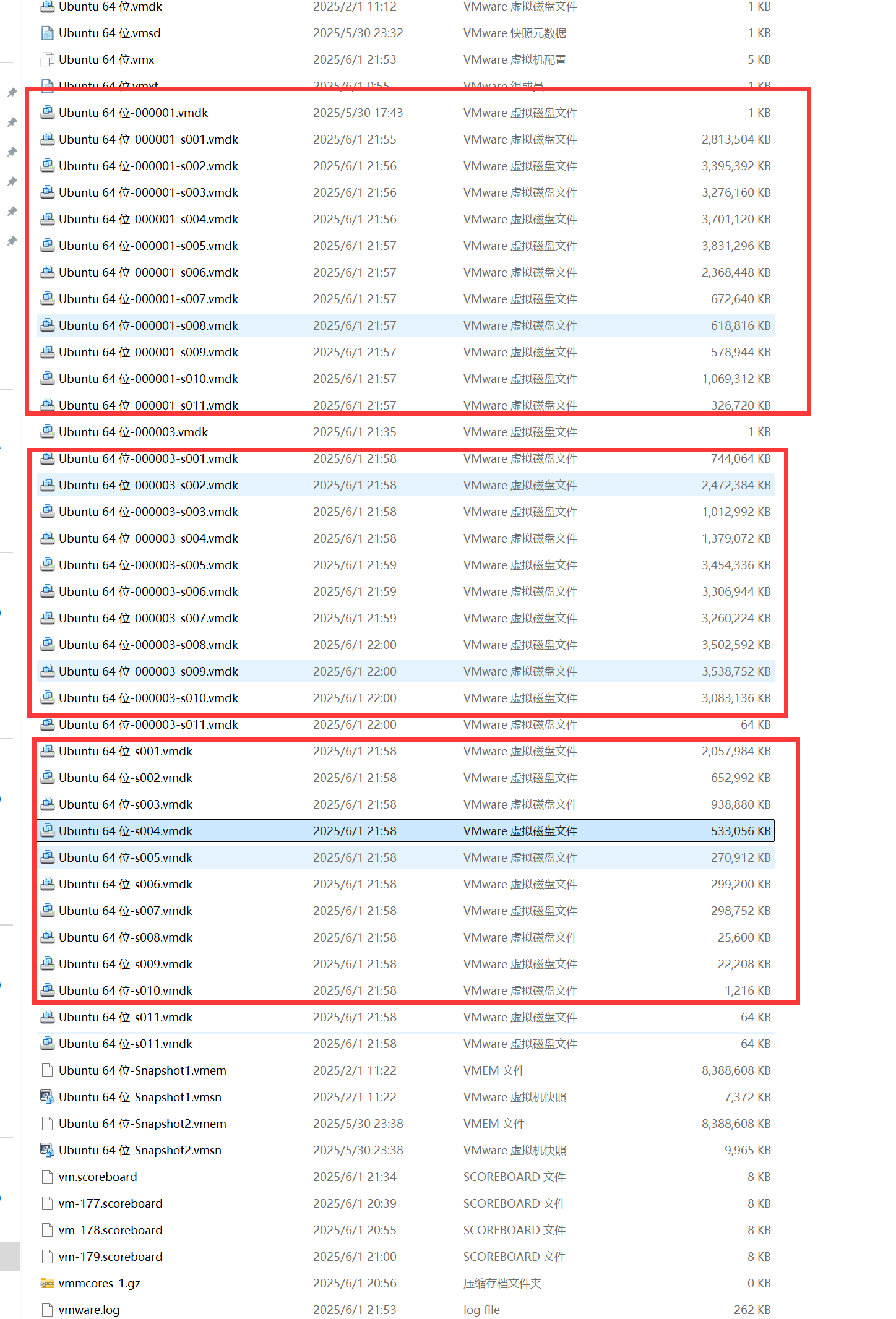Click the icon of Ubuntu 64 位-s003.vmdk
Screen dimensions: 896x1319
[47, 804]
